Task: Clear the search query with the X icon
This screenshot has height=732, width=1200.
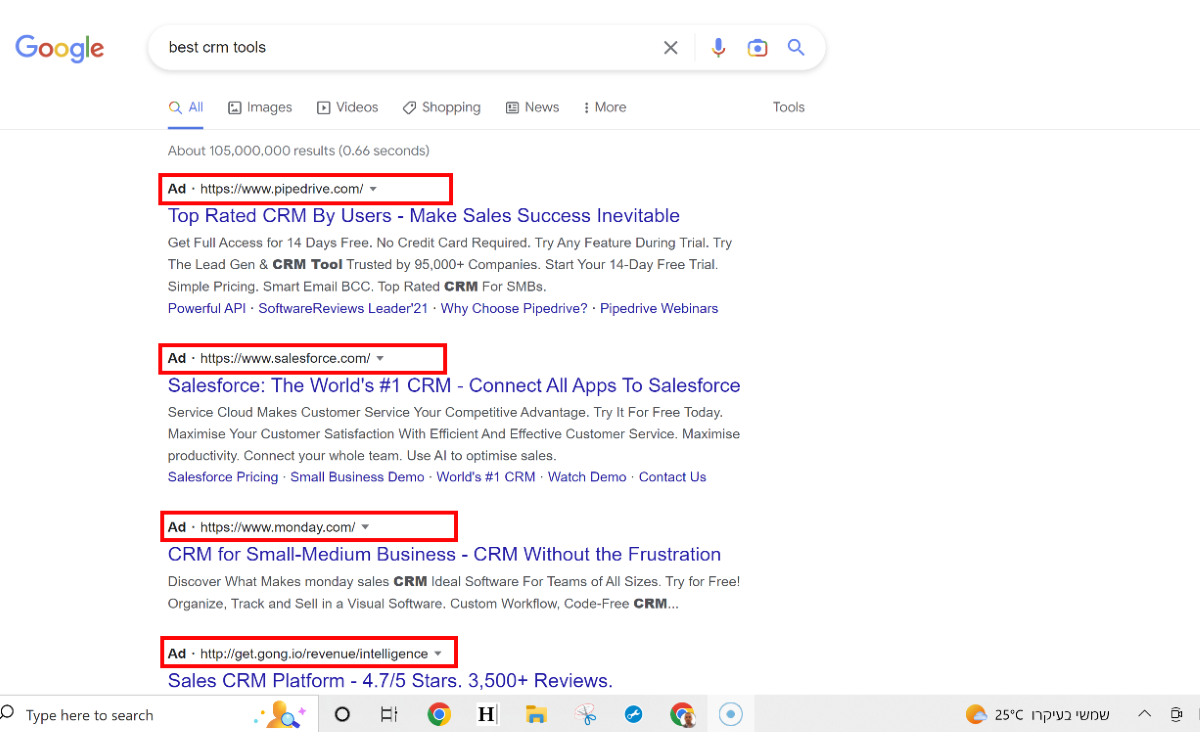Action: 671,47
